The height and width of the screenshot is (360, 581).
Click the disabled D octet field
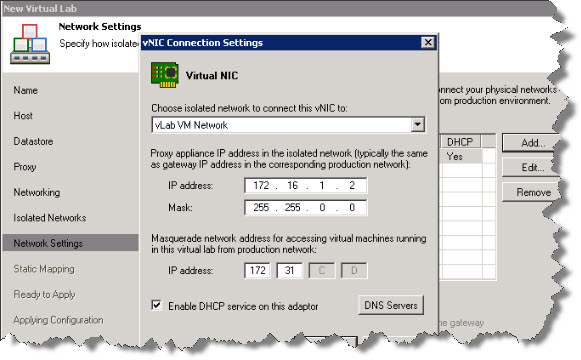pos(354,270)
